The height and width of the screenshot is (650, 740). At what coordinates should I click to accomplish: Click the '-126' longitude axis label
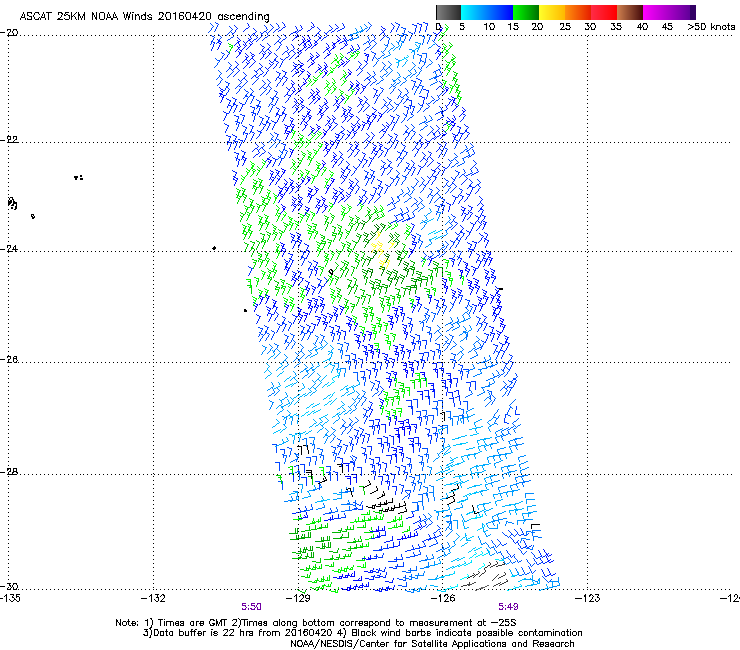[x=443, y=598]
